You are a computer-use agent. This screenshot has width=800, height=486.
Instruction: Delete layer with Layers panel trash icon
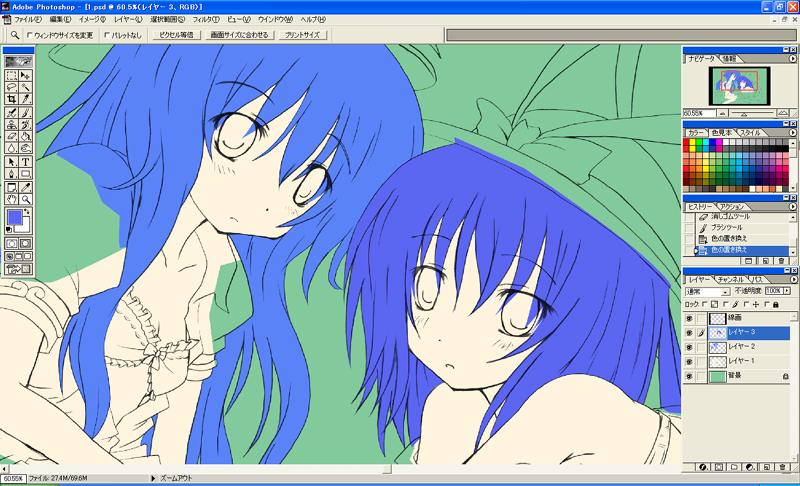pos(782,467)
